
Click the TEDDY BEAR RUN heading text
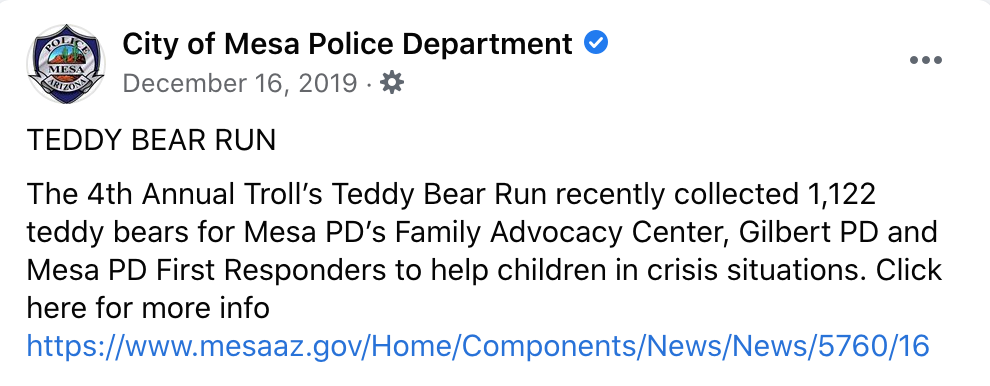tap(152, 140)
